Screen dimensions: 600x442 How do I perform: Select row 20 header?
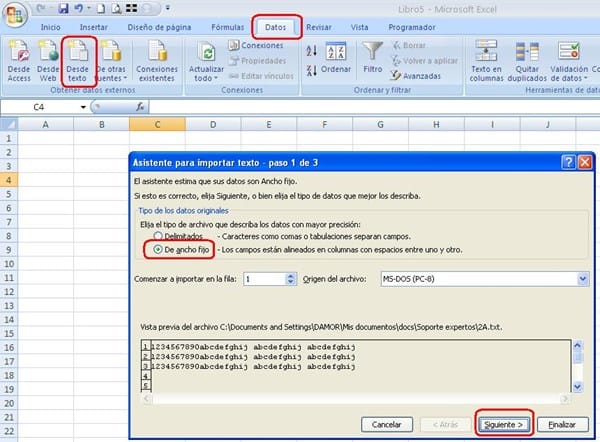9,403
